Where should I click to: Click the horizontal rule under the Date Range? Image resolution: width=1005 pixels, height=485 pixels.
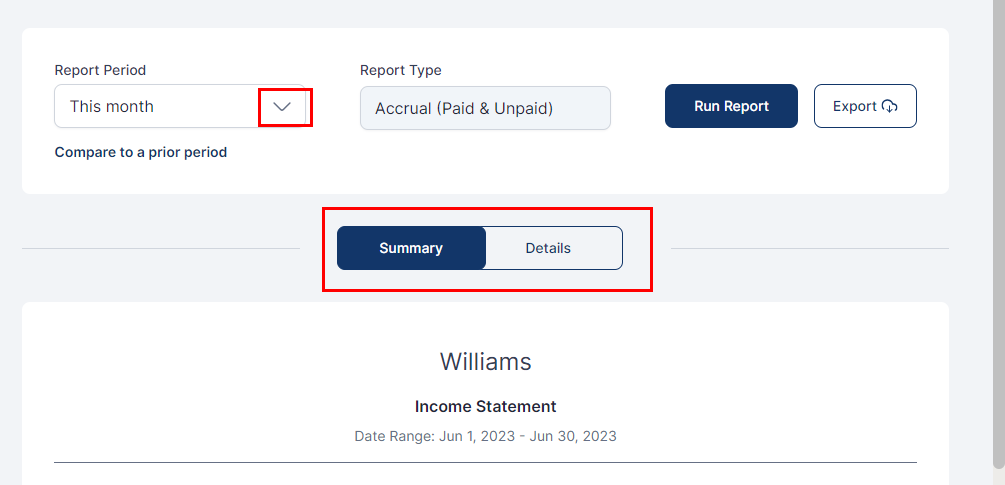pos(485,463)
